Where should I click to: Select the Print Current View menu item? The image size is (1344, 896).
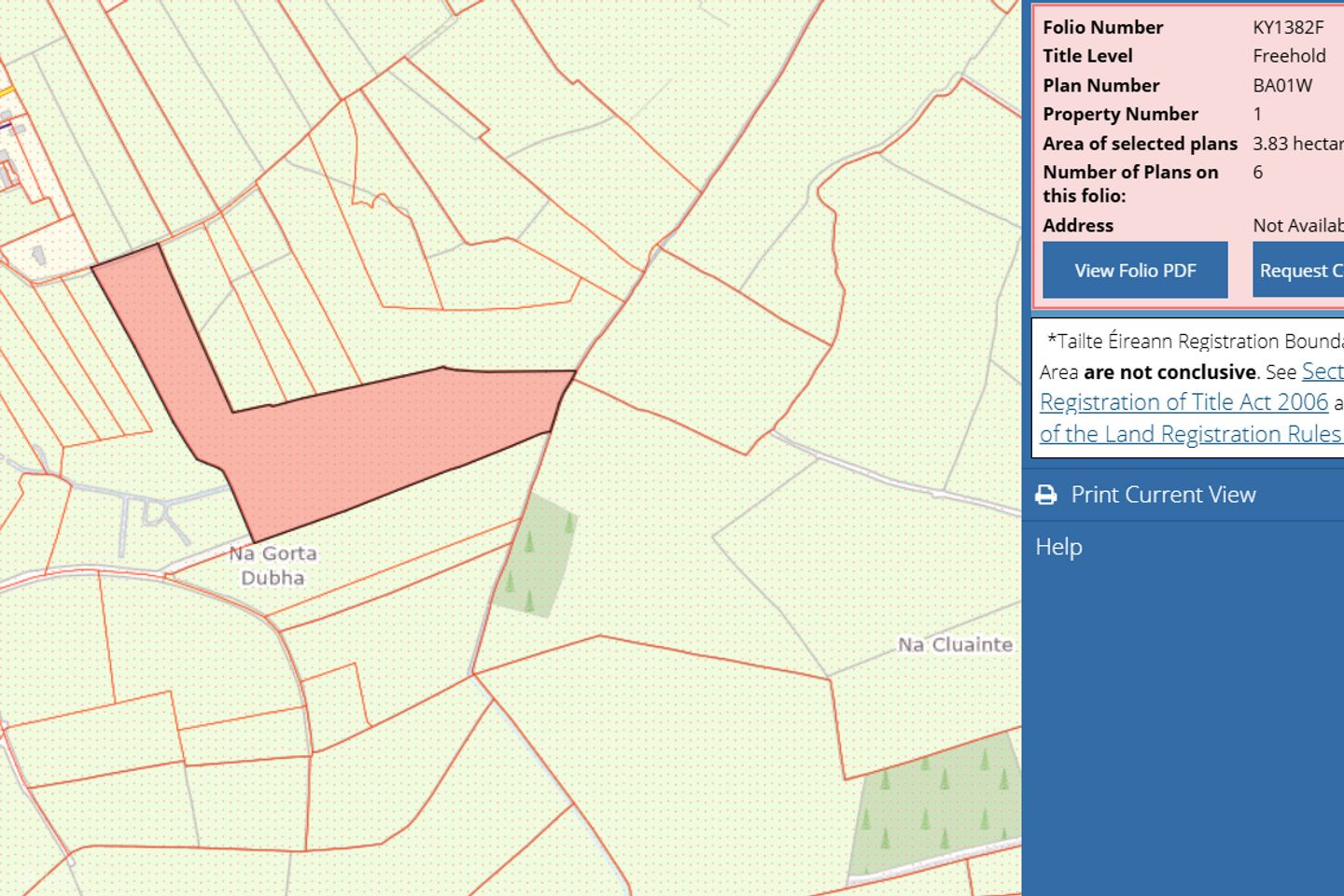pos(1163,495)
